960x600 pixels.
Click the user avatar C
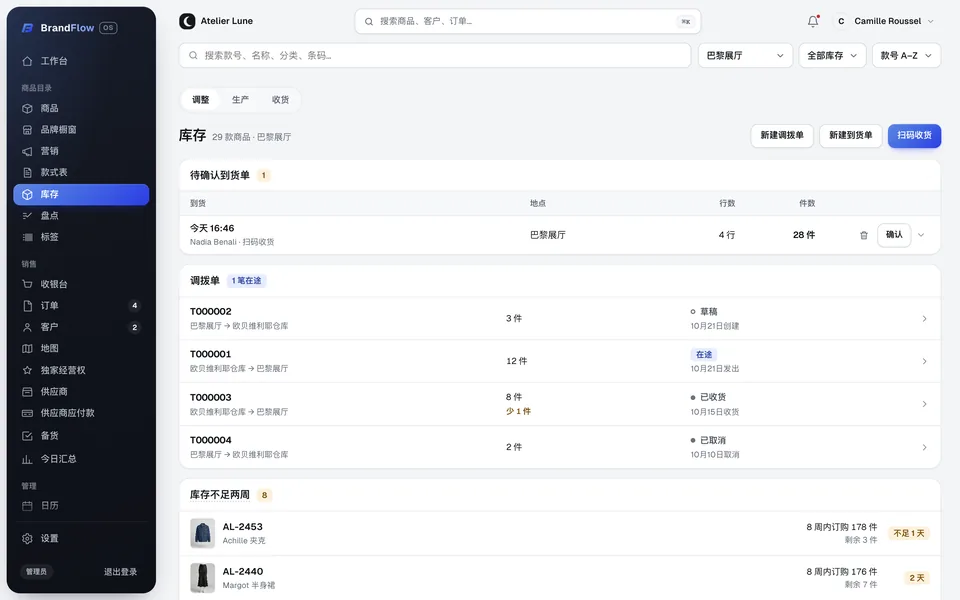pyautogui.click(x=841, y=21)
